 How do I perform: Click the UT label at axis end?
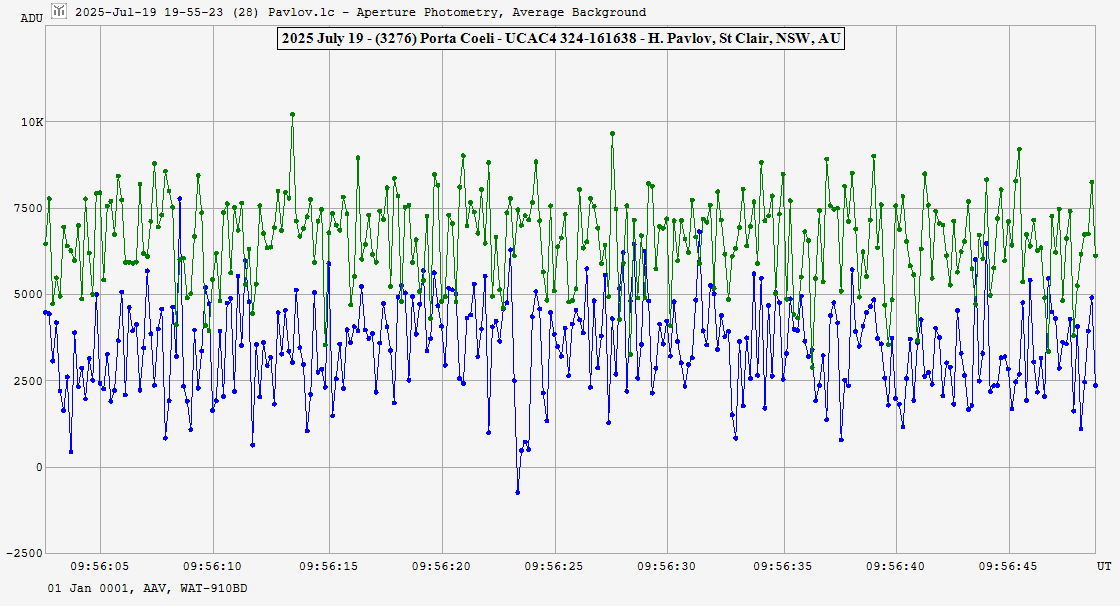[x=1103, y=566]
